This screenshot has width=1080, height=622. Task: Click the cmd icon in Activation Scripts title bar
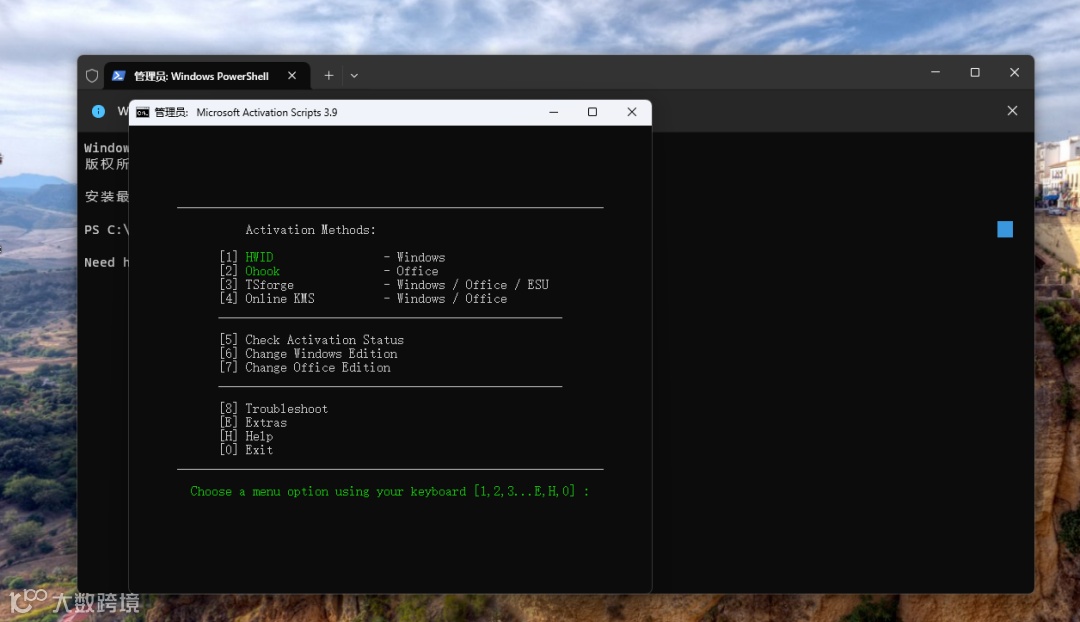[143, 112]
